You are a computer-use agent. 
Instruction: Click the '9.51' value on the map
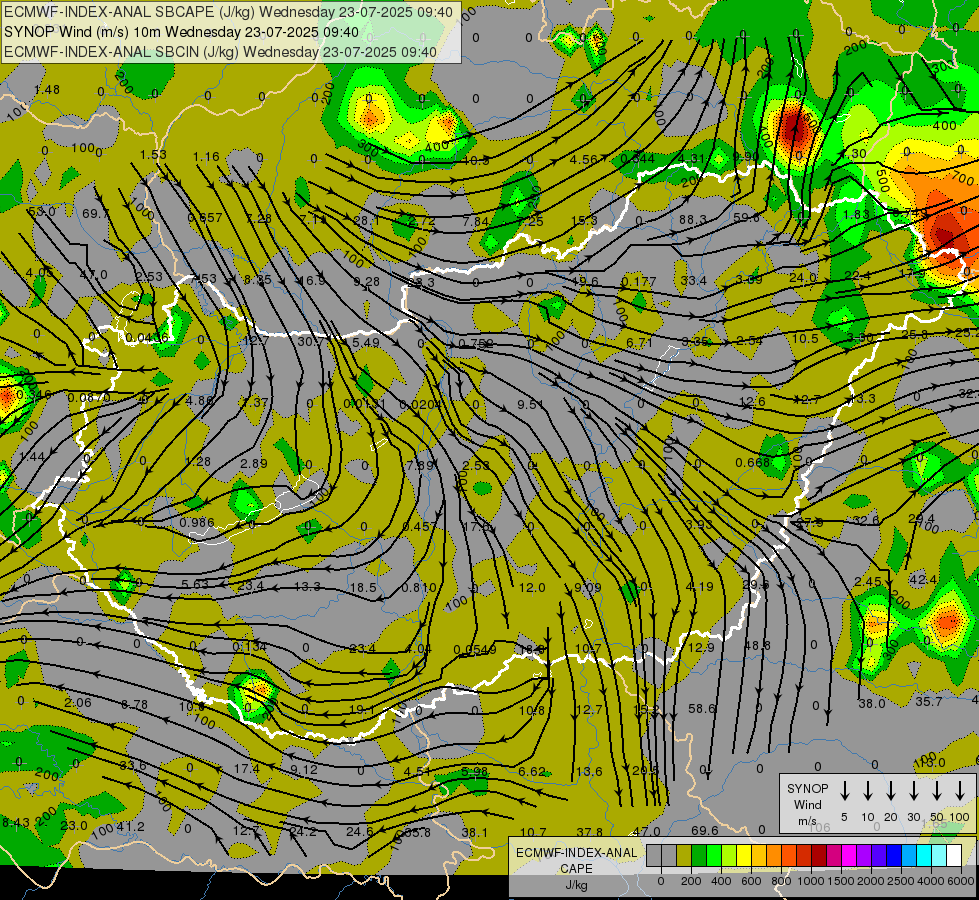[531, 404]
